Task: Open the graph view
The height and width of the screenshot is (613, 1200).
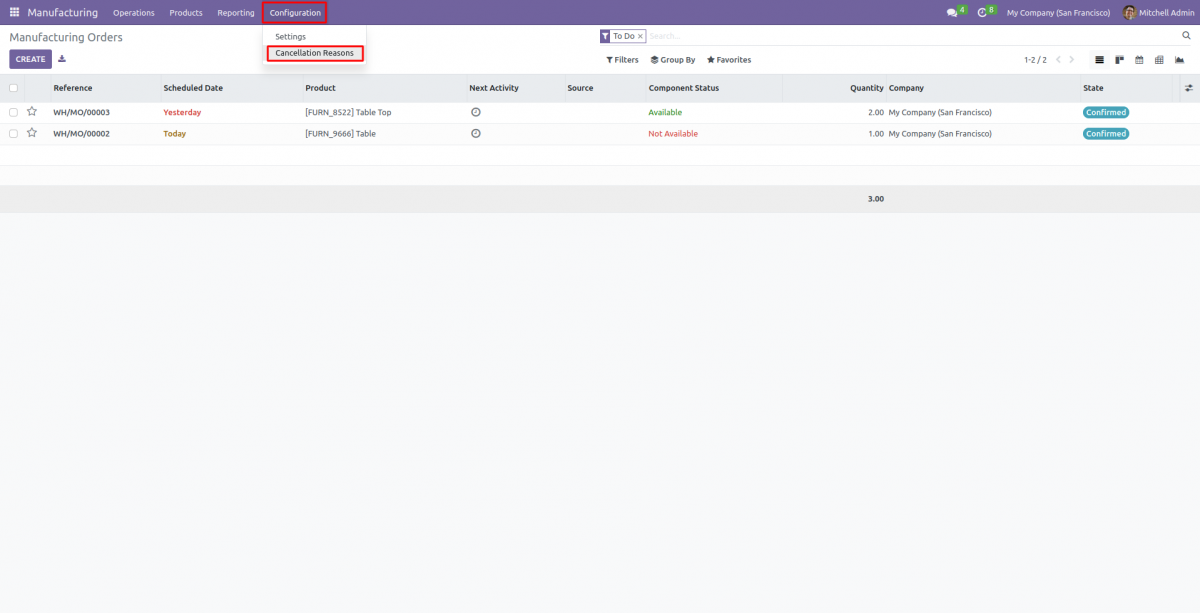Action: point(1179,59)
